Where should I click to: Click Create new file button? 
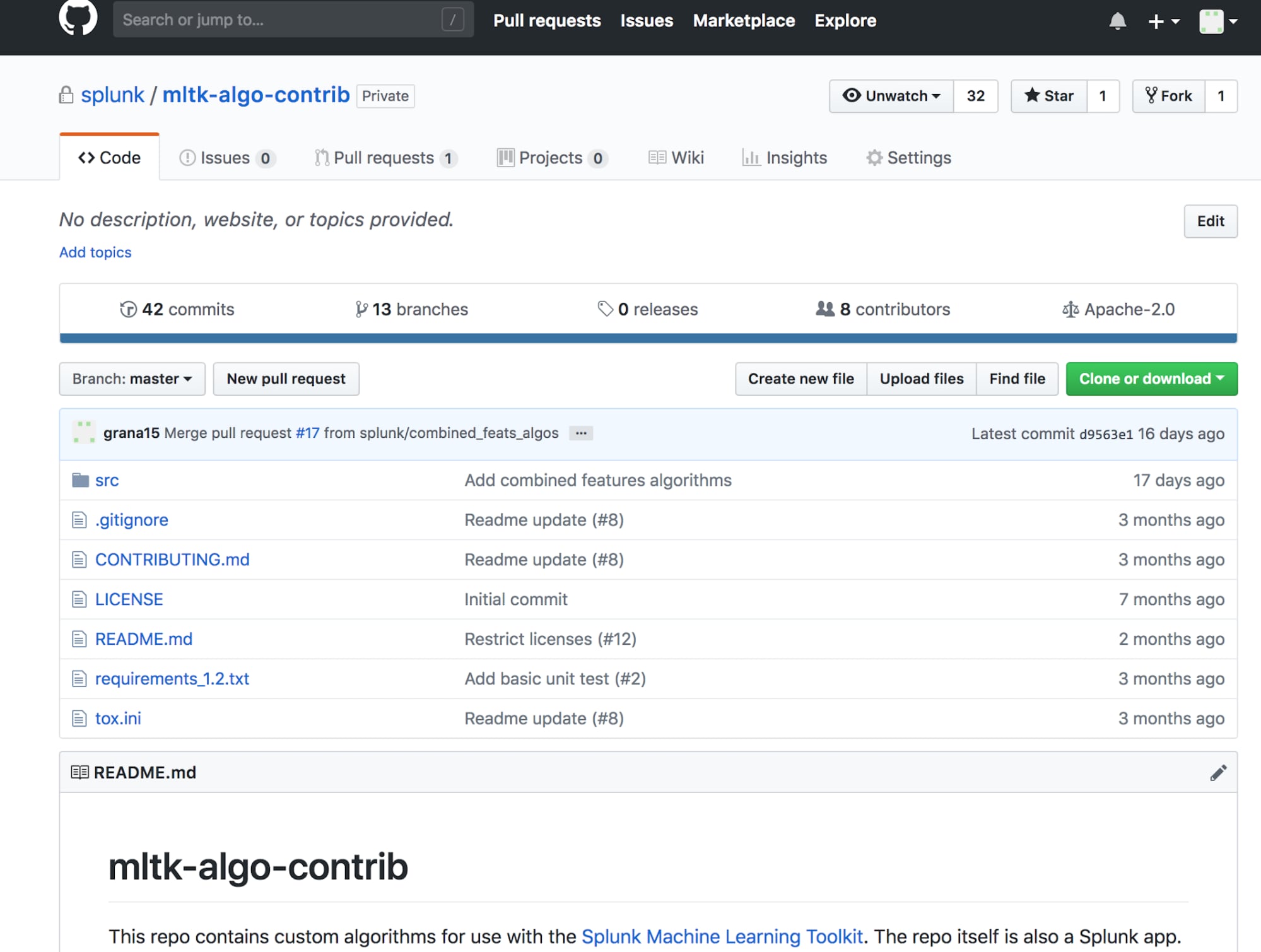pos(801,379)
